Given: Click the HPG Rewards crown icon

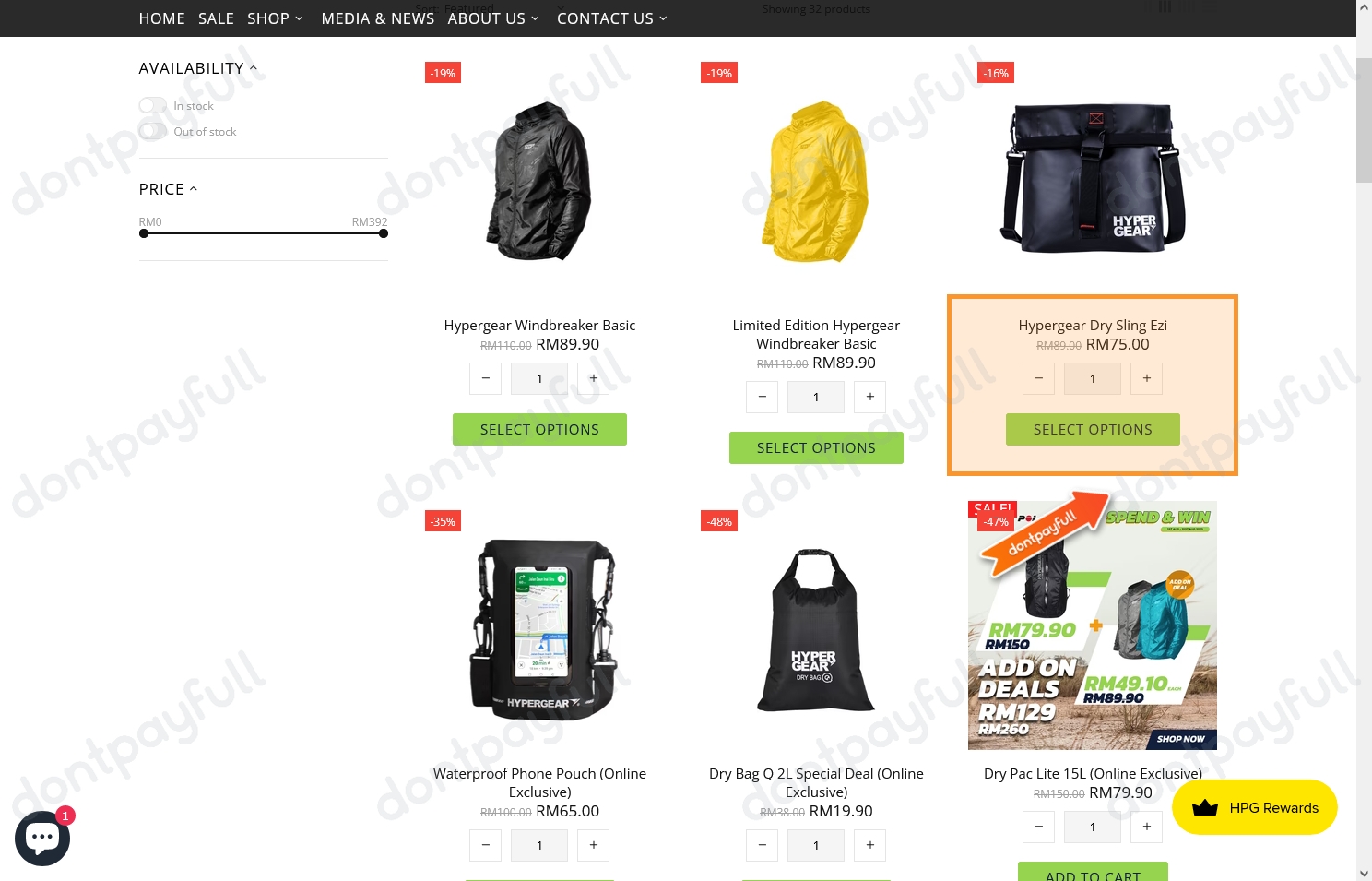Looking at the screenshot, I should pyautogui.click(x=1204, y=808).
